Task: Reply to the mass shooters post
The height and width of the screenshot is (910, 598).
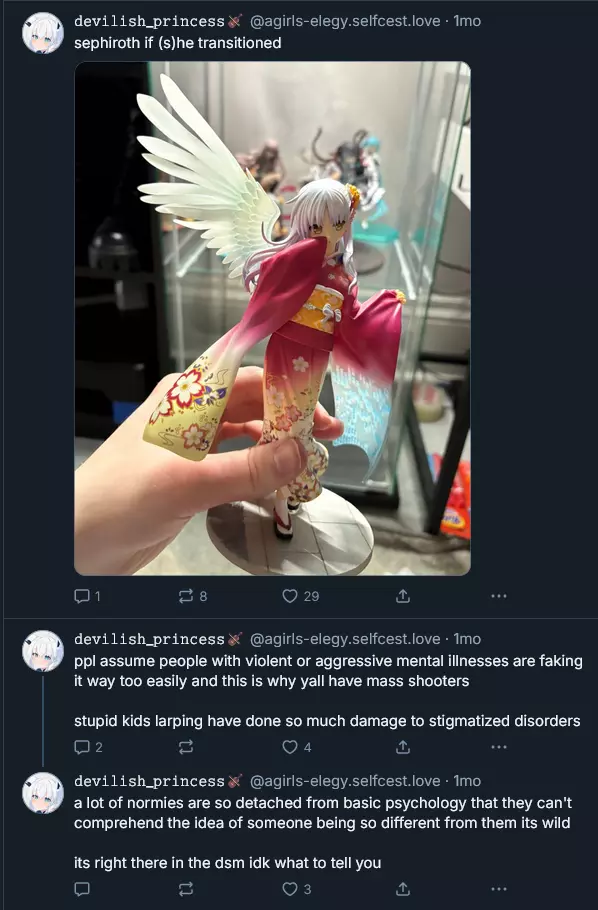Action: pos(88,747)
